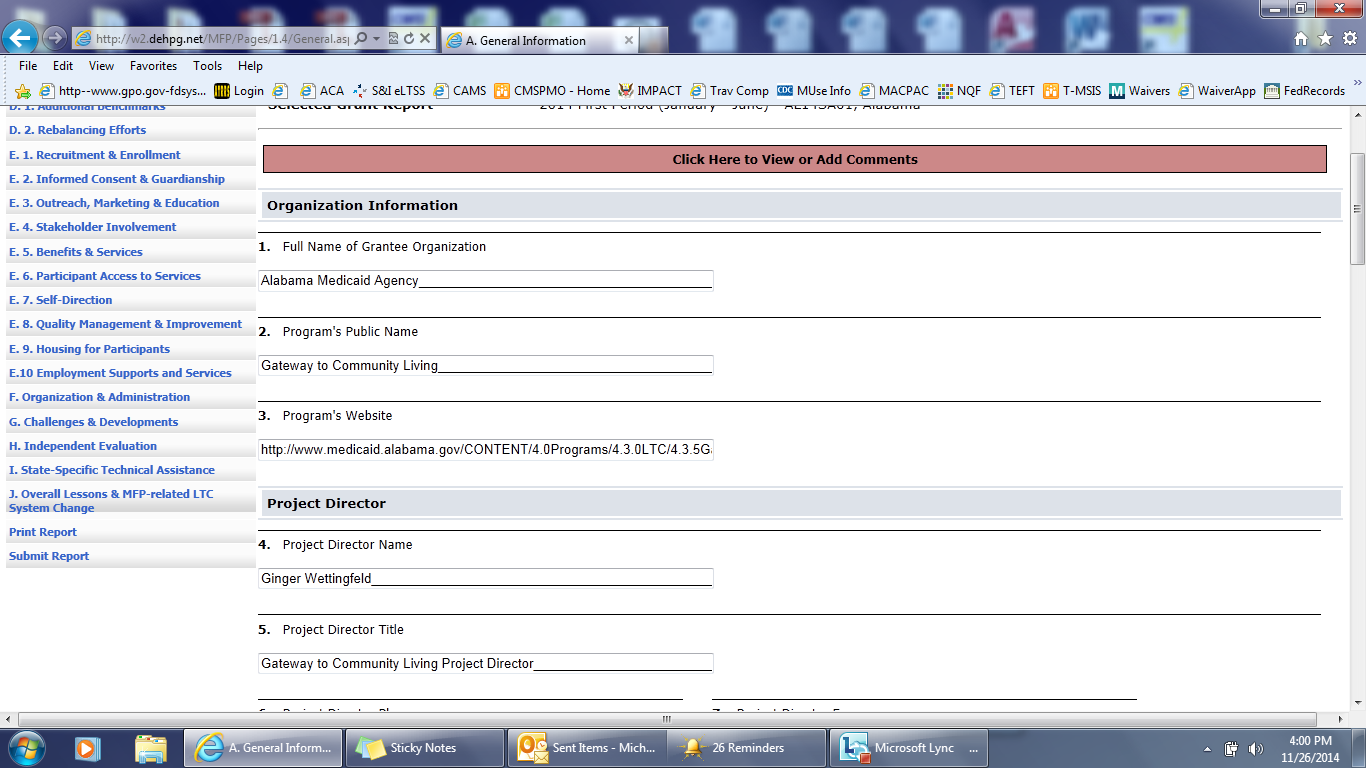Viewport: 1366px width, 768px height.
Task: Open the CMSPMO - Home bookmark
Action: (552, 91)
